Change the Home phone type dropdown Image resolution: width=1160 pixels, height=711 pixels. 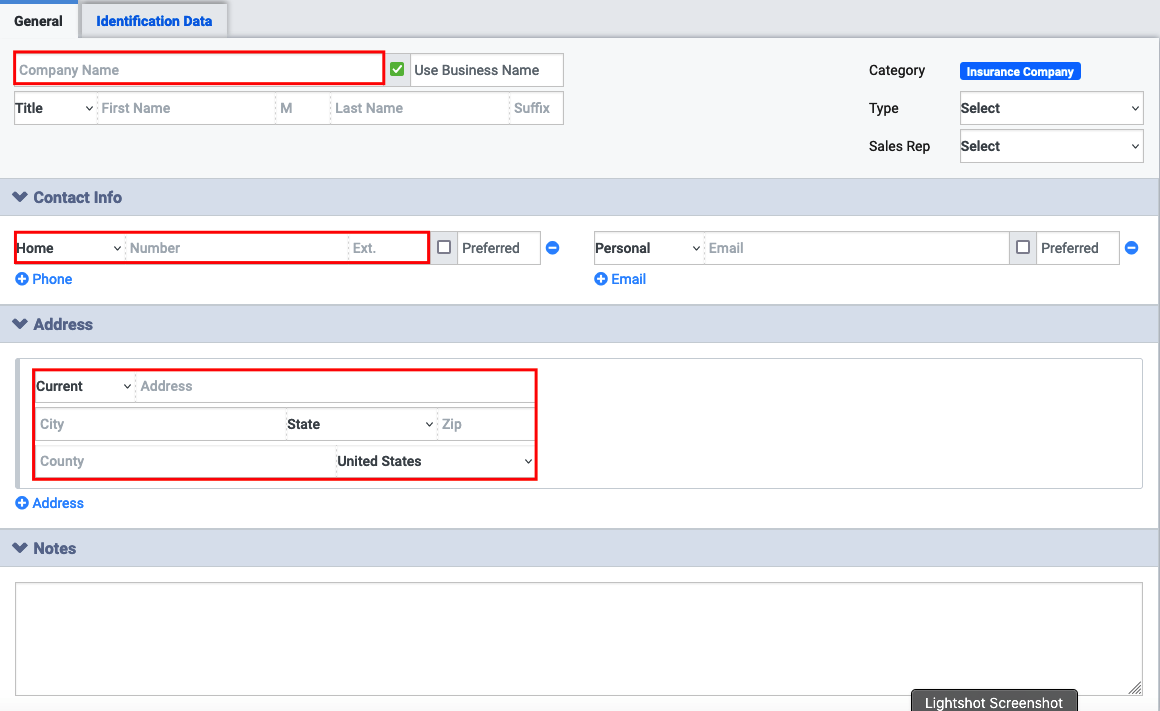coord(70,248)
